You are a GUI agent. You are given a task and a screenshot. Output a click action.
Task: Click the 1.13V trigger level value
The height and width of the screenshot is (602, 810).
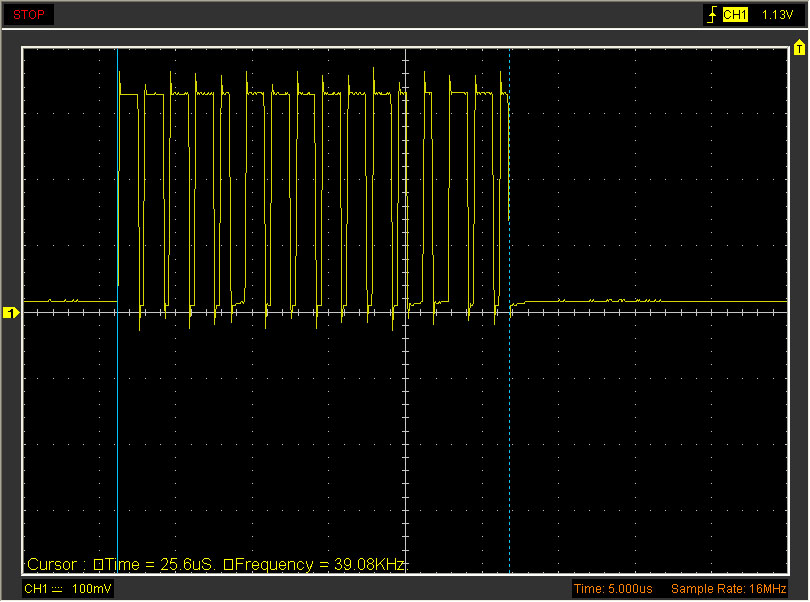click(x=777, y=15)
